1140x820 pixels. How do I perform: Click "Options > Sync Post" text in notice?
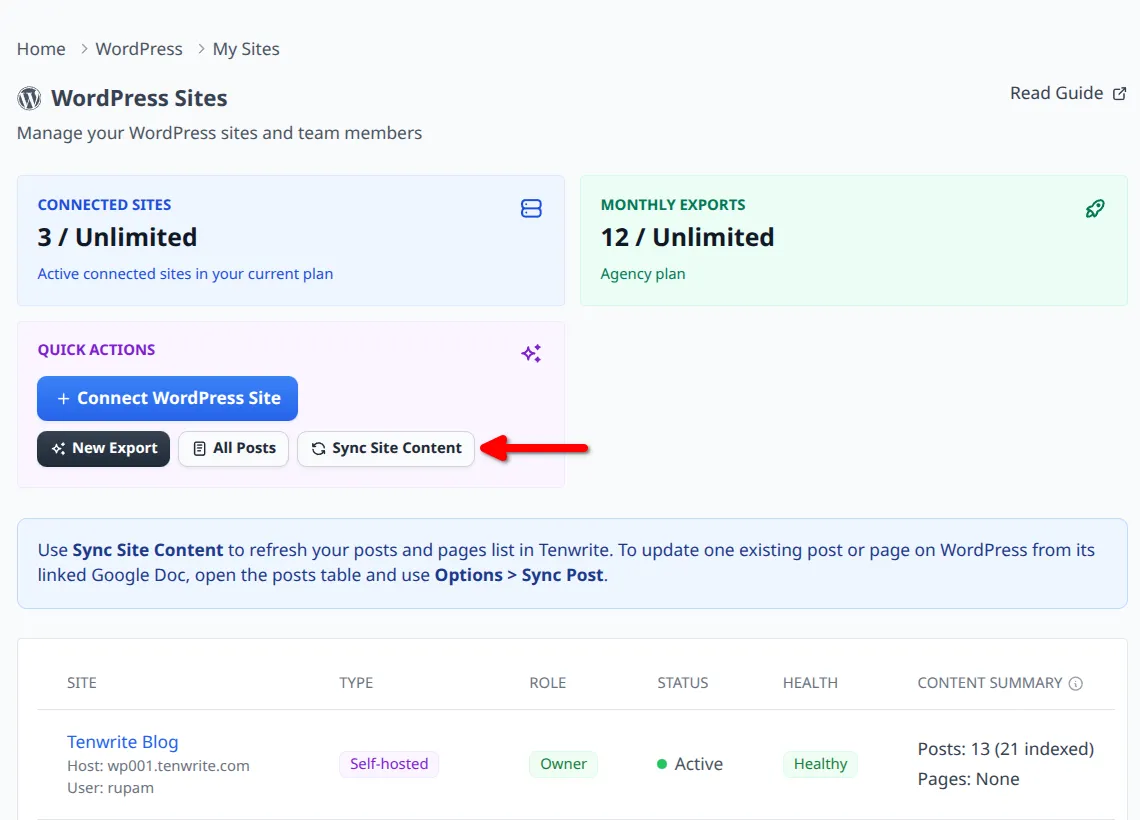coord(519,575)
